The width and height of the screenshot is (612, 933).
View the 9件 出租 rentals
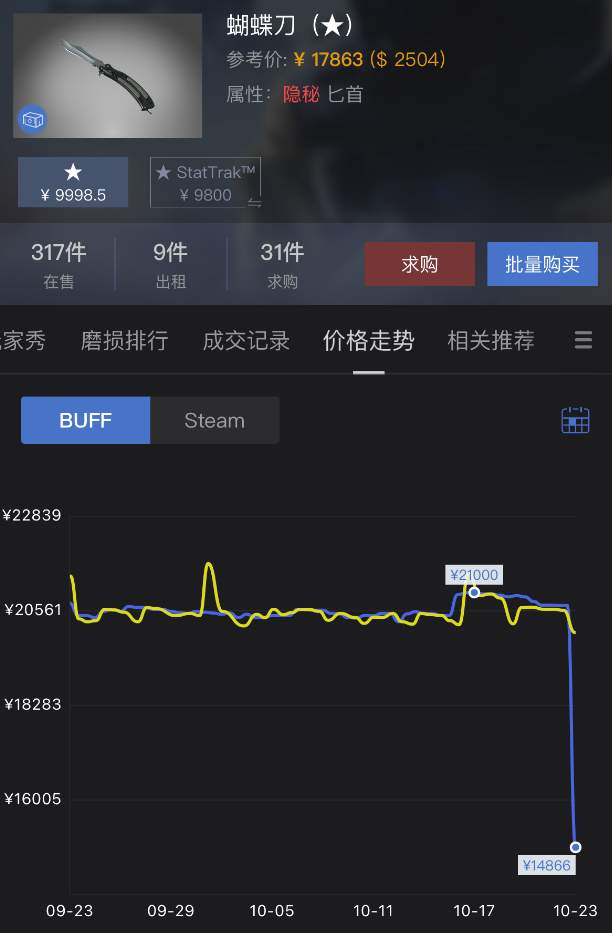[171, 264]
